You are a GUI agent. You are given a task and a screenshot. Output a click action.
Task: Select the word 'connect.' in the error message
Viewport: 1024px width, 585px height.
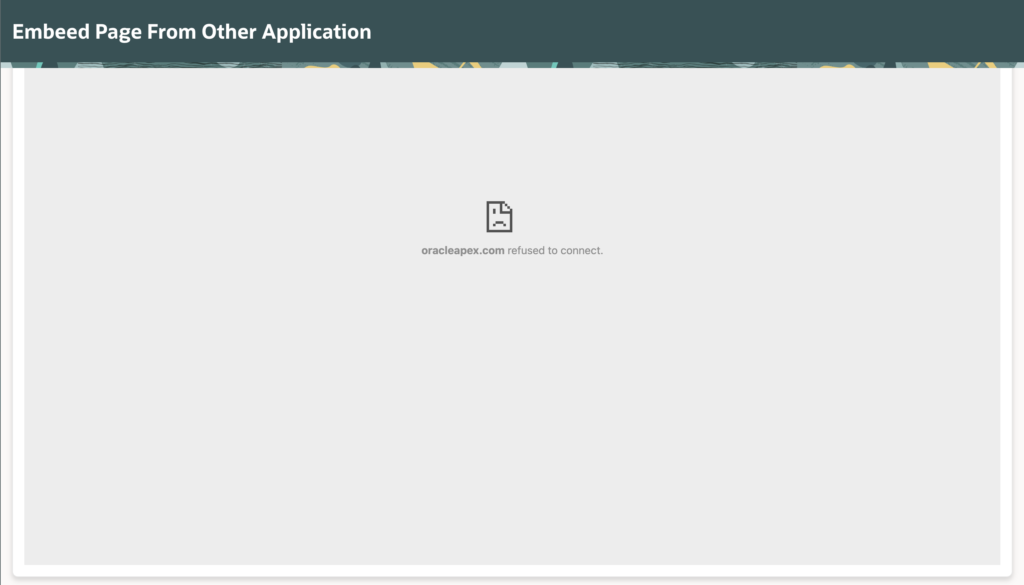(582, 250)
